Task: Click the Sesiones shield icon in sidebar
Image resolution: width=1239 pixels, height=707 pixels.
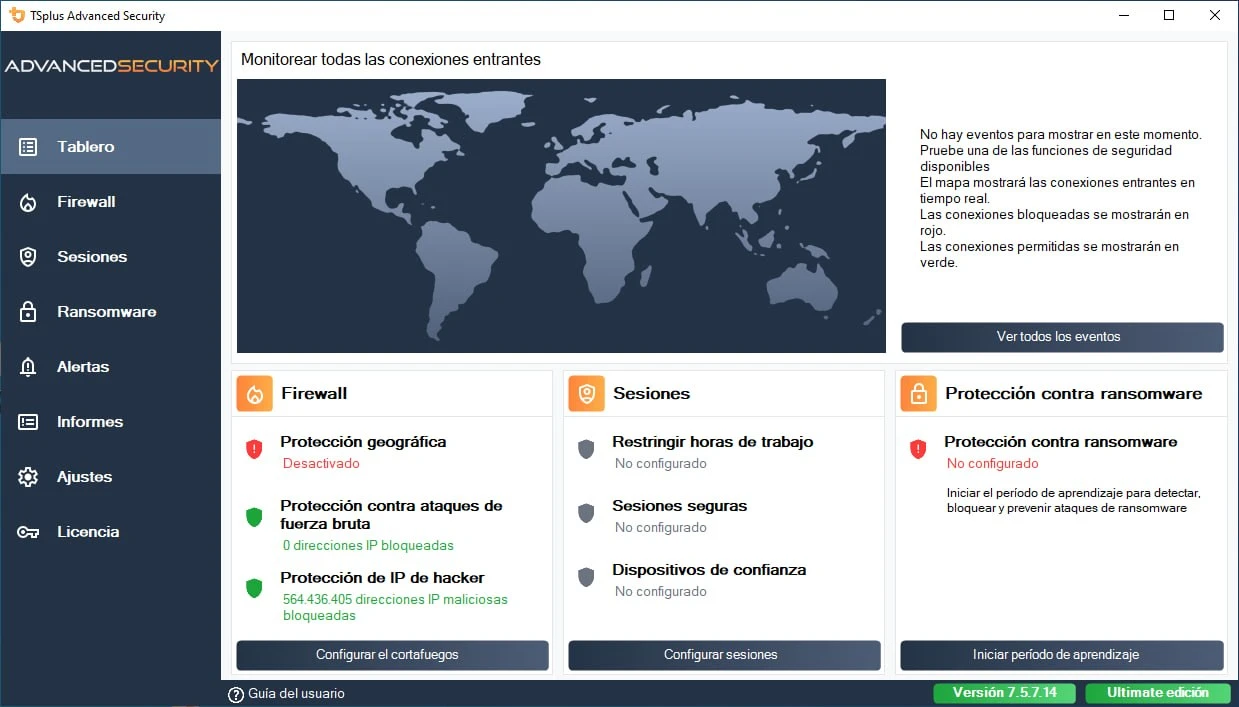Action: coord(28,257)
